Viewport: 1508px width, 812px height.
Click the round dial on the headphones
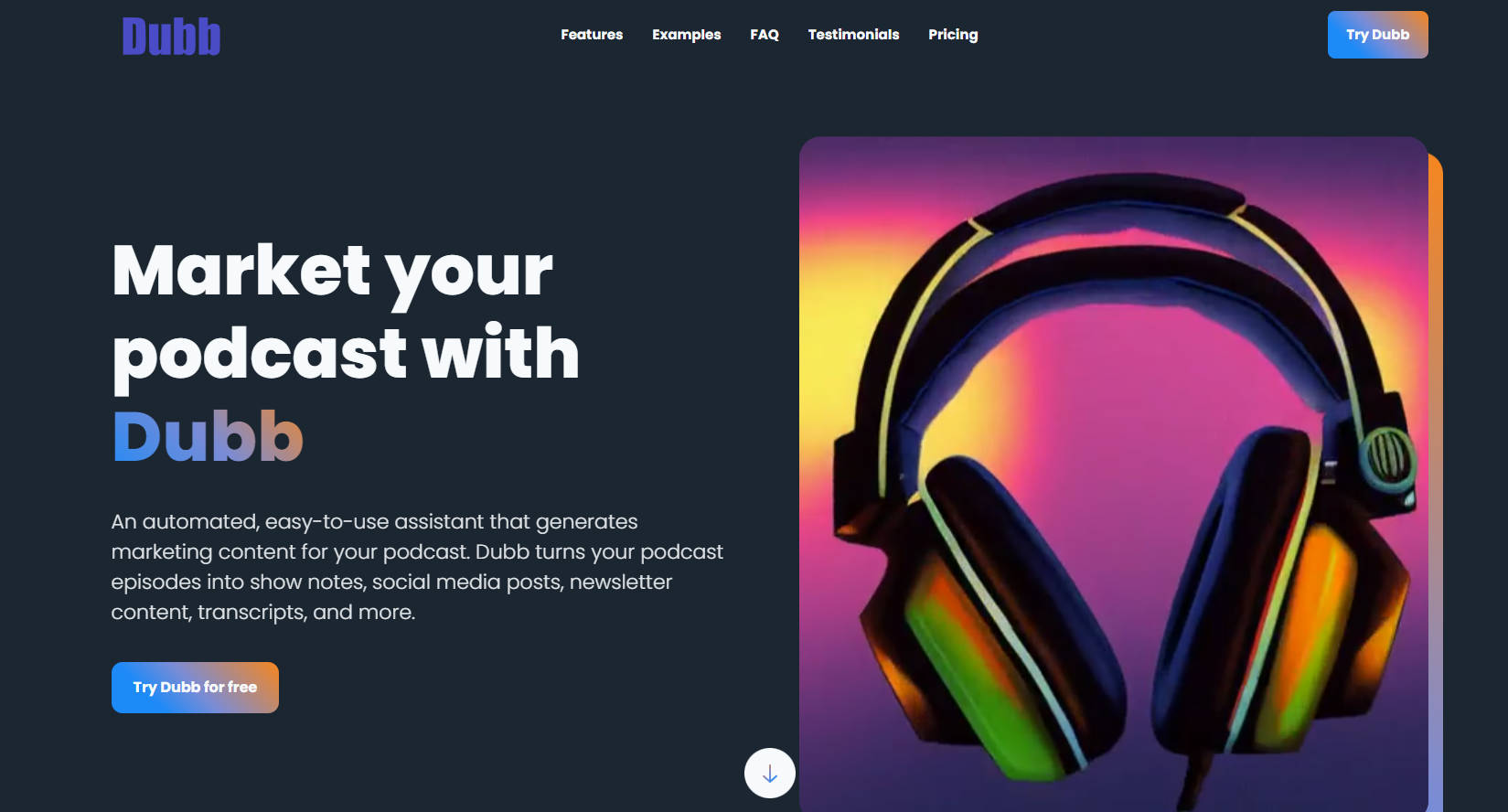1387,455
